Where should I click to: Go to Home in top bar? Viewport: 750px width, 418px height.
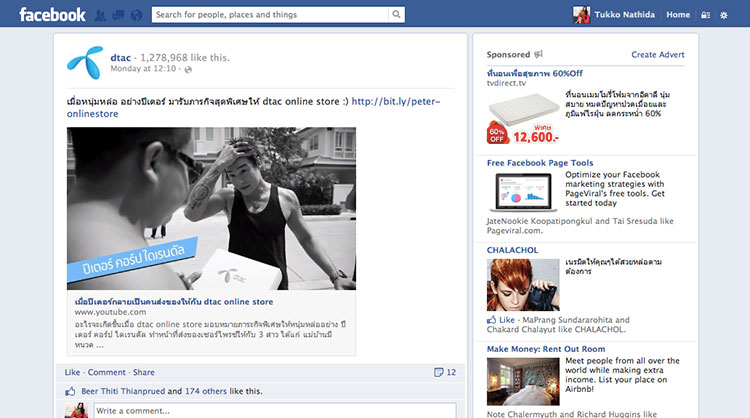[x=678, y=15]
